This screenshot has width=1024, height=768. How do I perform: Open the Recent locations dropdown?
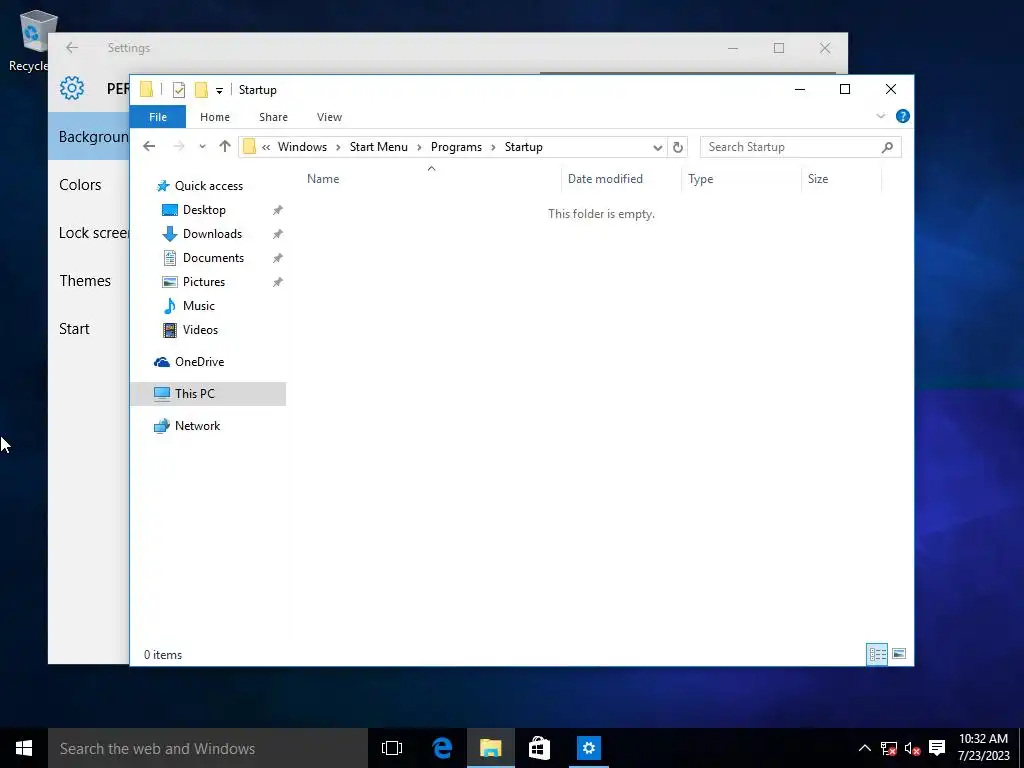coord(202,146)
